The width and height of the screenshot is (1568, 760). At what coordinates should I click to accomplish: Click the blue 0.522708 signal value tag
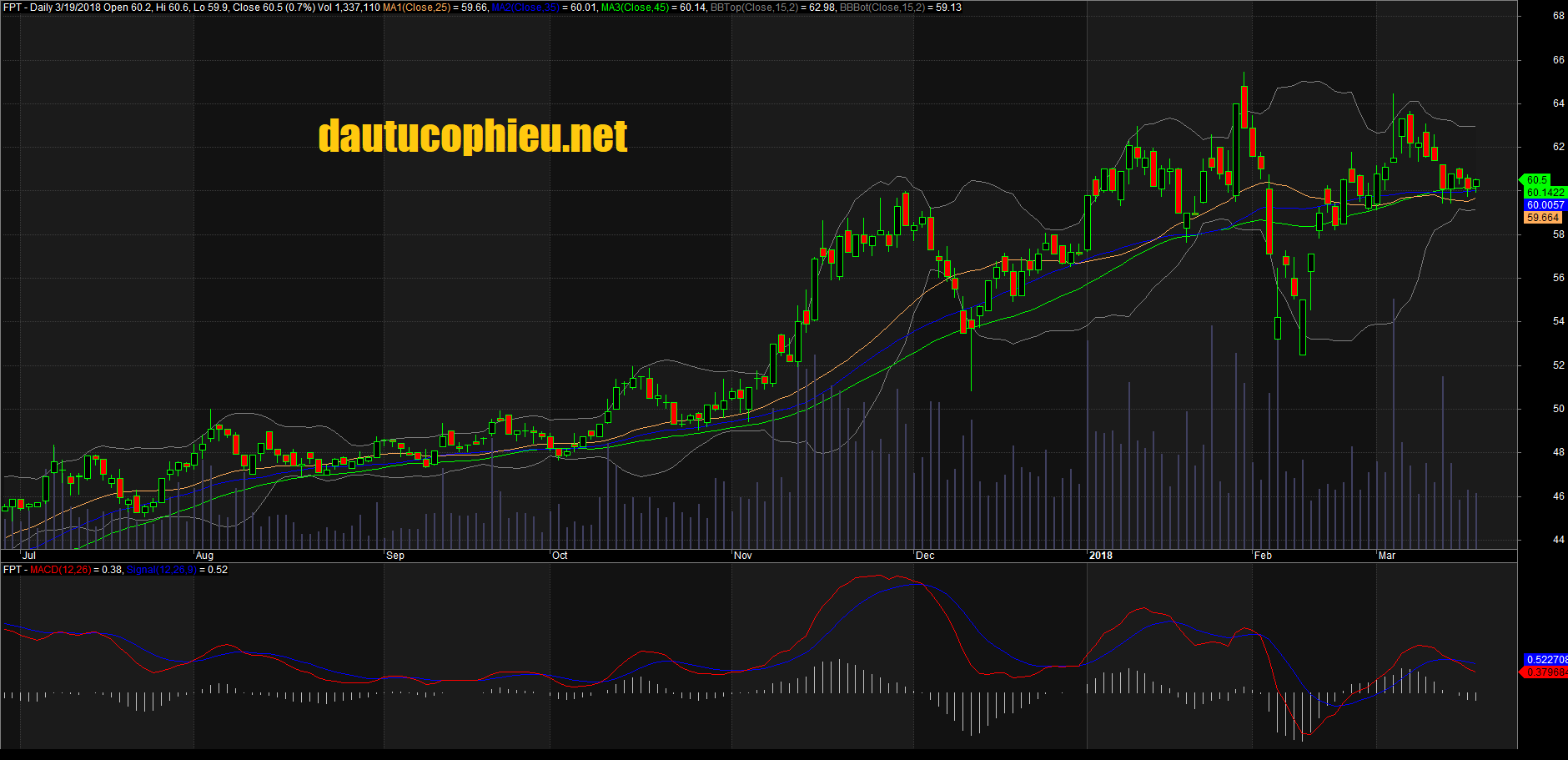1545,660
